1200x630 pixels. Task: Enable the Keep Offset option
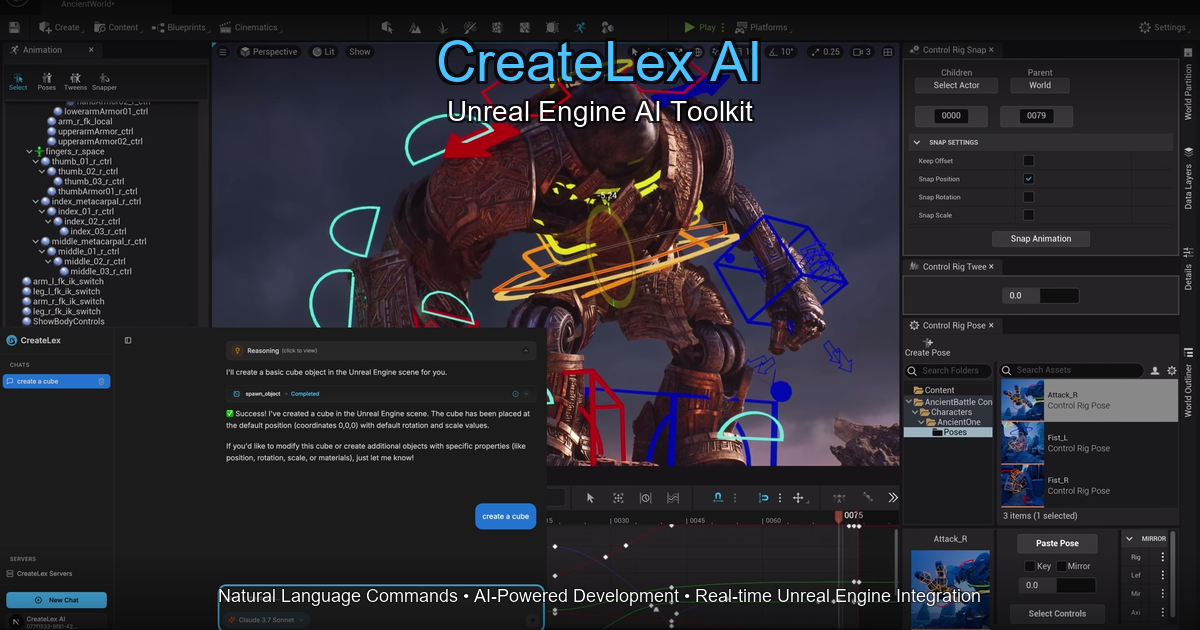[x=1029, y=160]
